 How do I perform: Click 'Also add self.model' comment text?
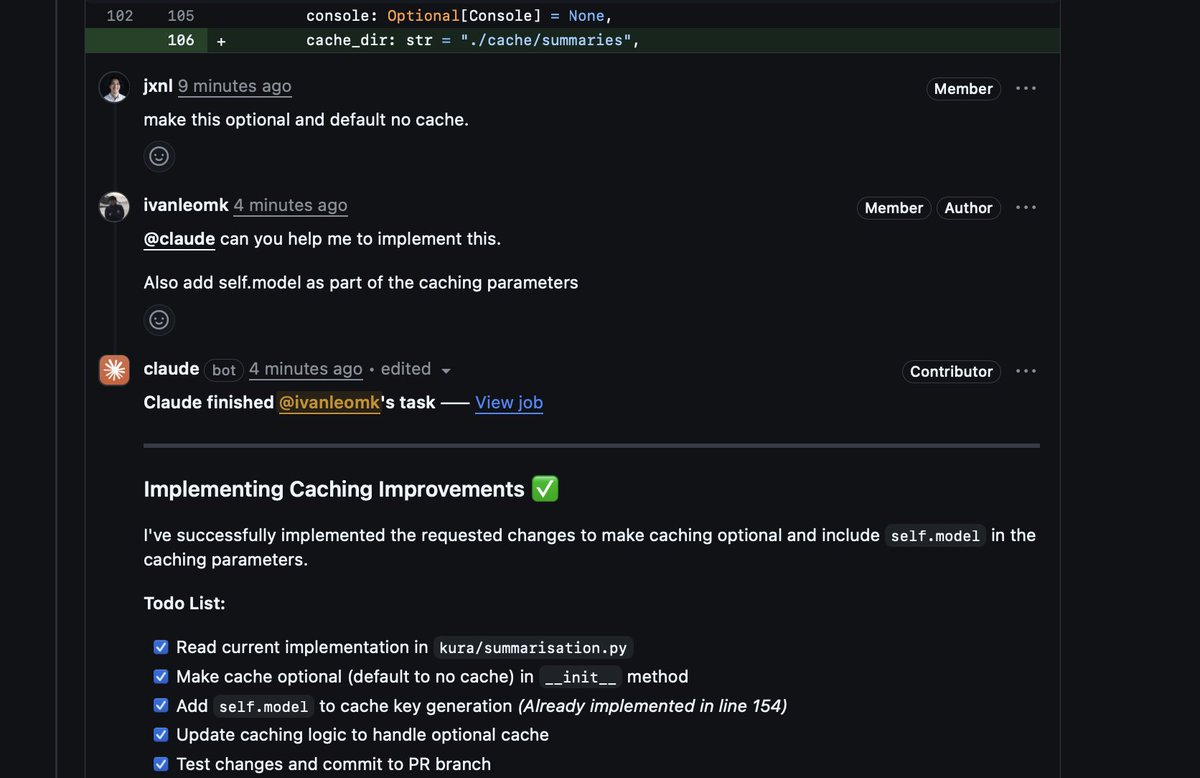[x=361, y=282]
